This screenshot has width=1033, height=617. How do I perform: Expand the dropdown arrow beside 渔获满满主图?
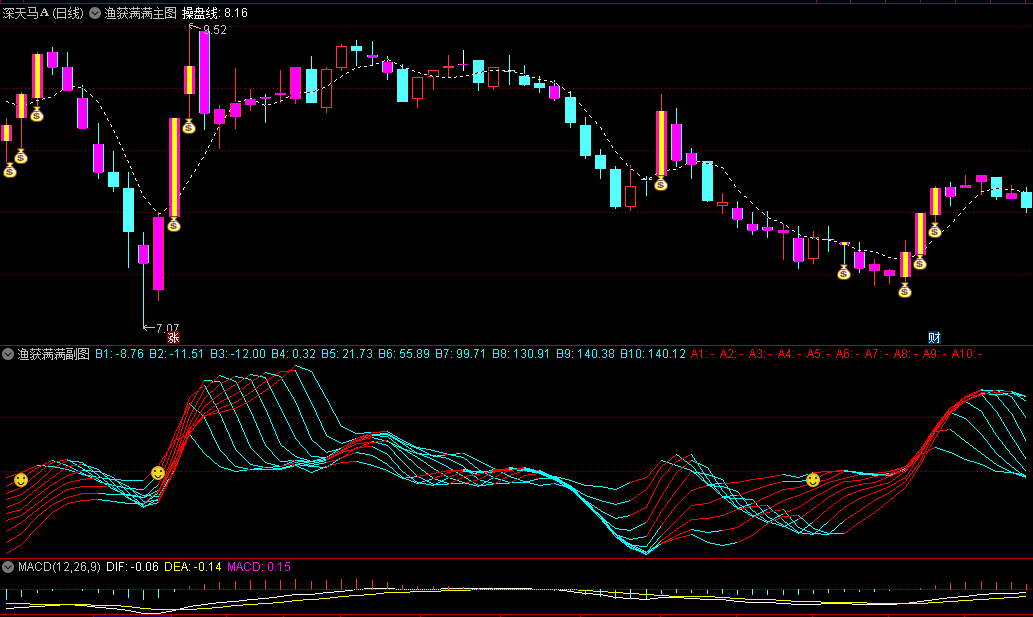coord(95,14)
